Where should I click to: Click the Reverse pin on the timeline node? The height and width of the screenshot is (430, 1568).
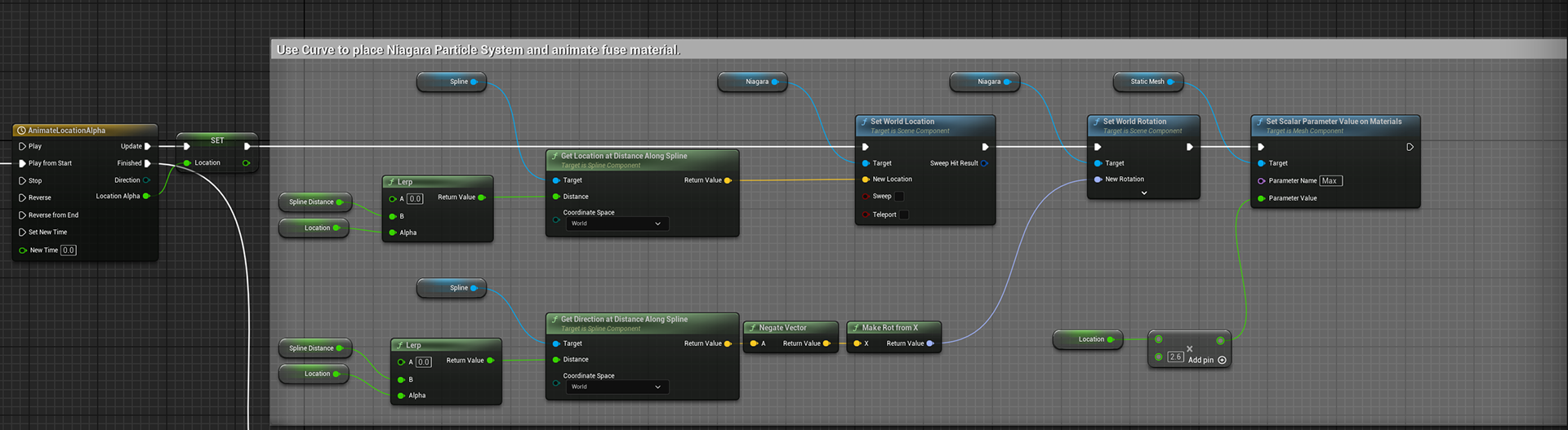pyautogui.click(x=23, y=197)
